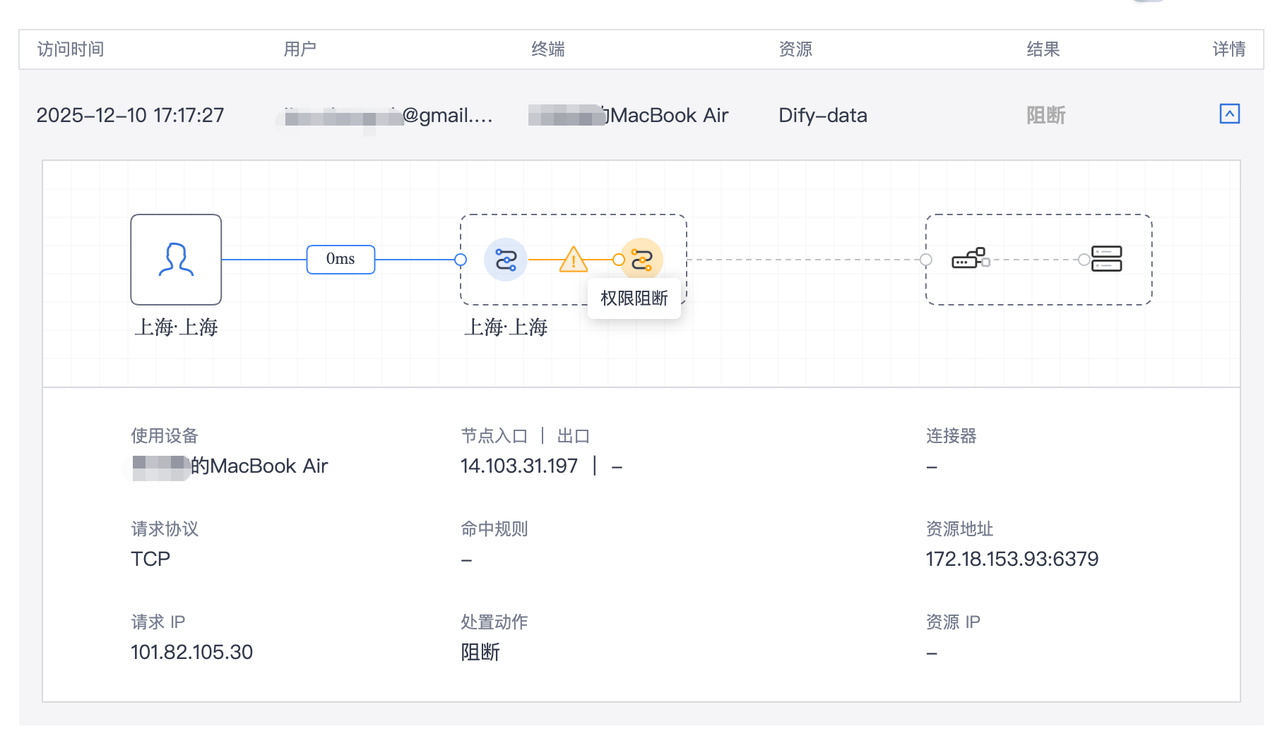1280x738 pixels.
Task: Click the 用户 column header
Action: [300, 49]
